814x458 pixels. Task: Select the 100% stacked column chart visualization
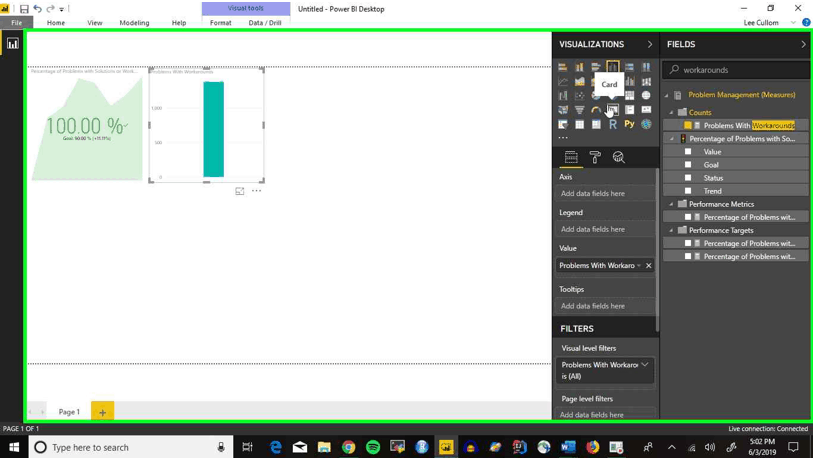click(x=646, y=67)
